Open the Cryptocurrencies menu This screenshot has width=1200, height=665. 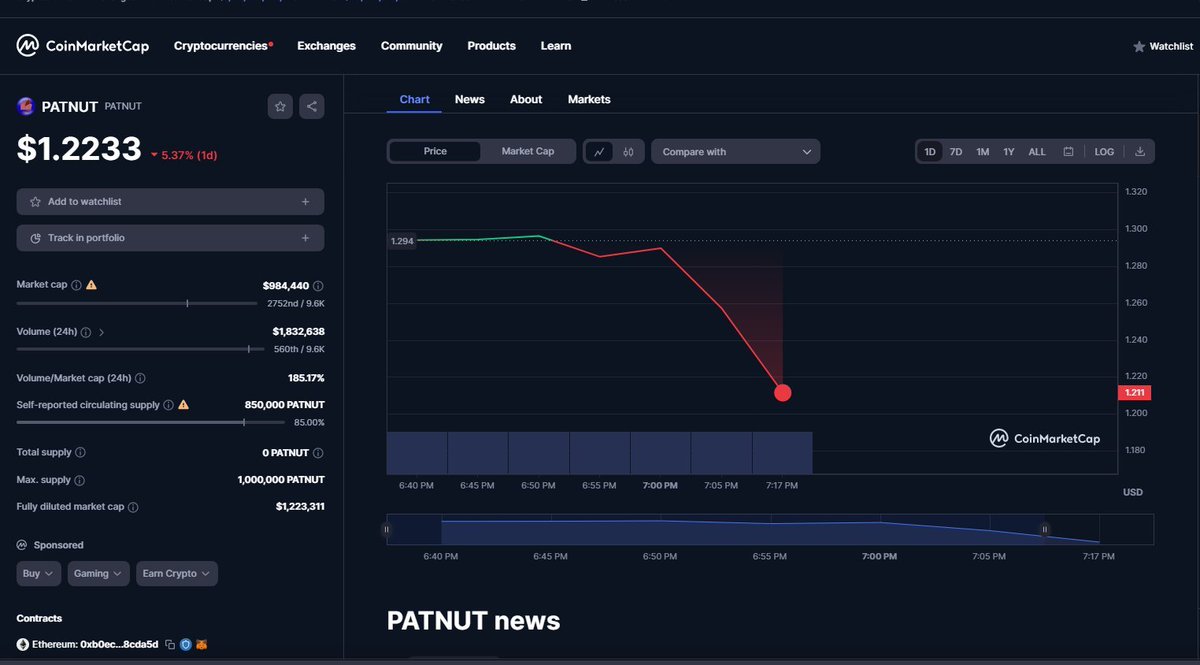220,45
